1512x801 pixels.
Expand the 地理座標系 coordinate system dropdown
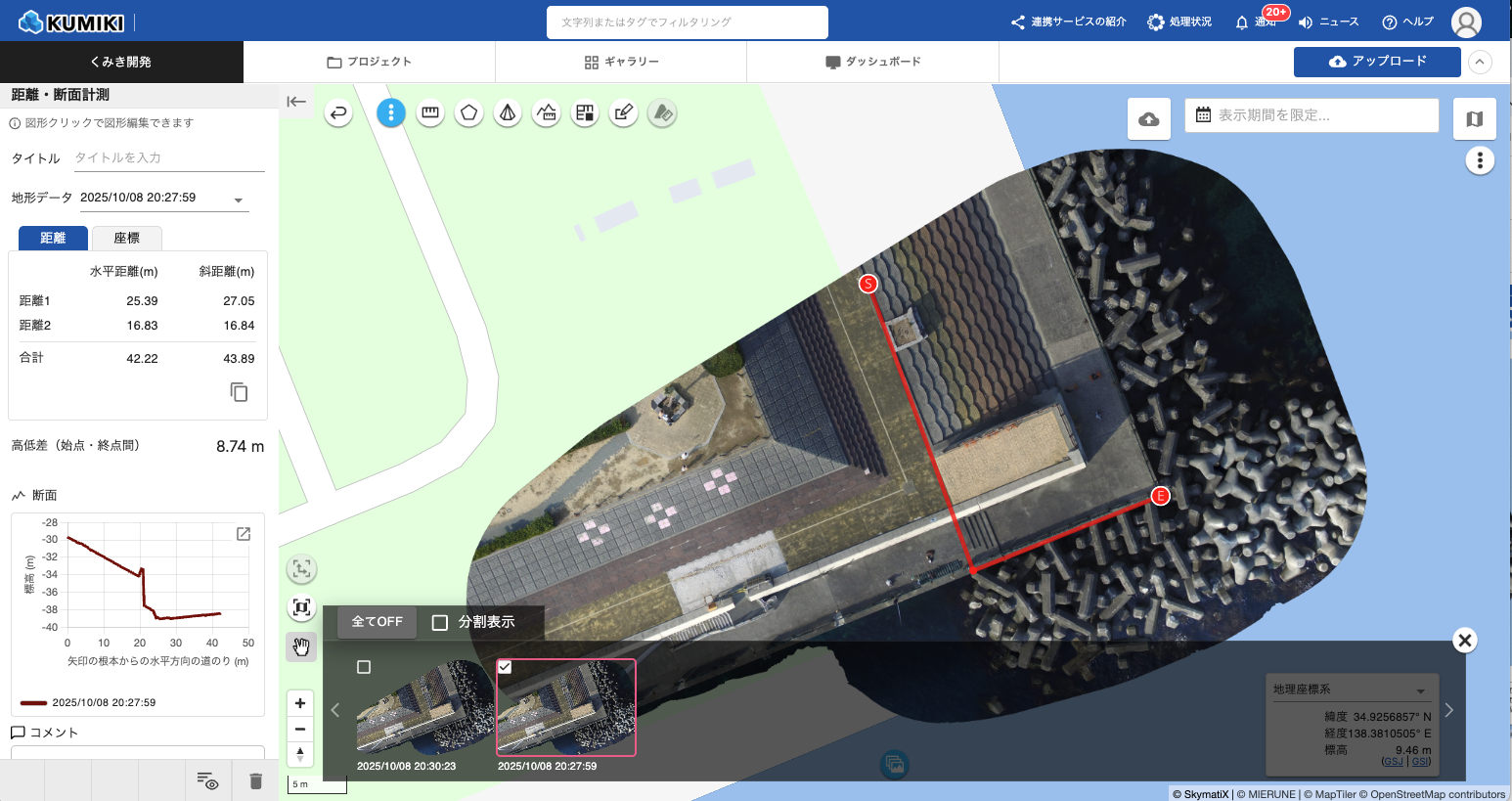tap(1420, 690)
